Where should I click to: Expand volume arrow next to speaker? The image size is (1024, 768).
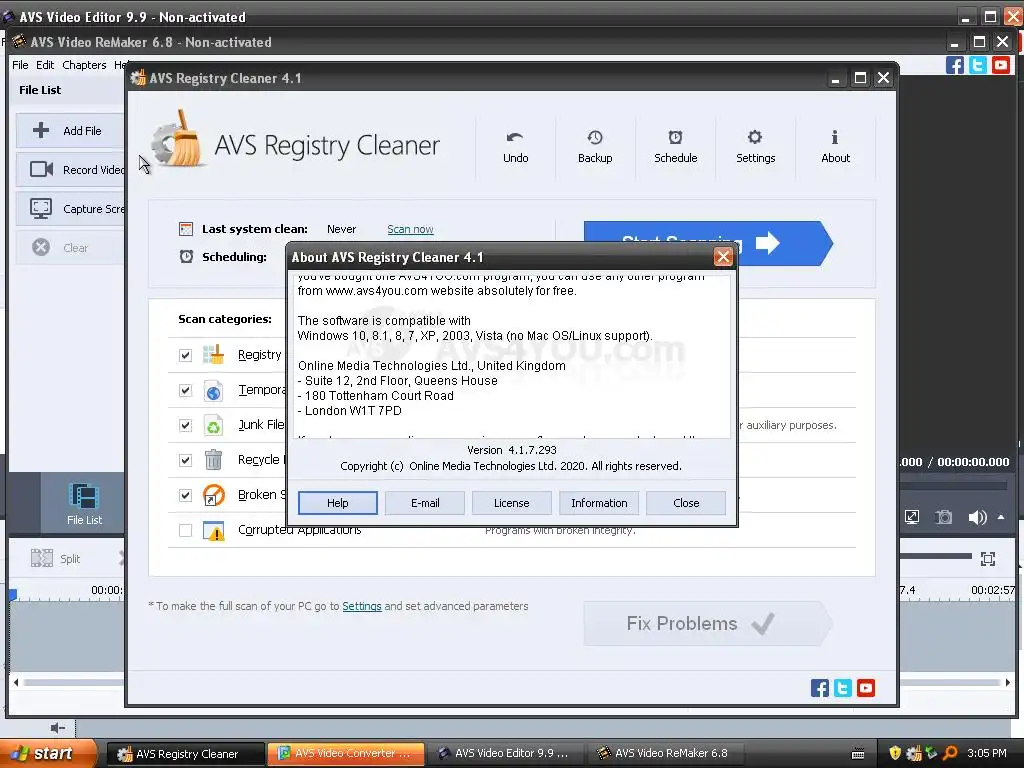[1001, 517]
